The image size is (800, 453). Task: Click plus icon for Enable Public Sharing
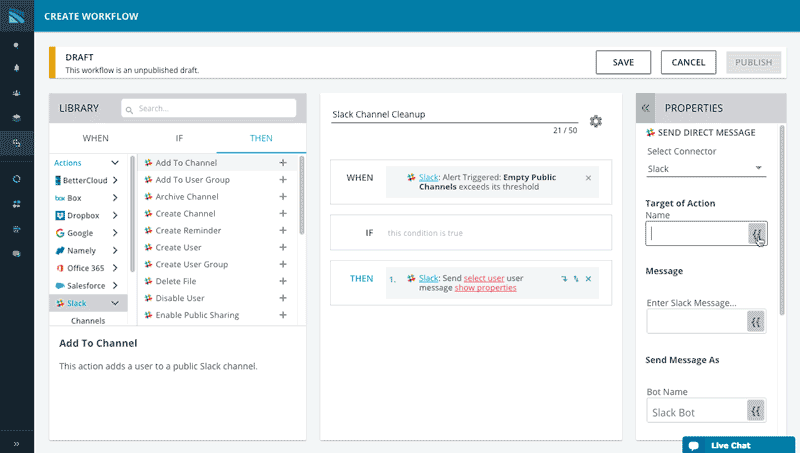coord(283,315)
